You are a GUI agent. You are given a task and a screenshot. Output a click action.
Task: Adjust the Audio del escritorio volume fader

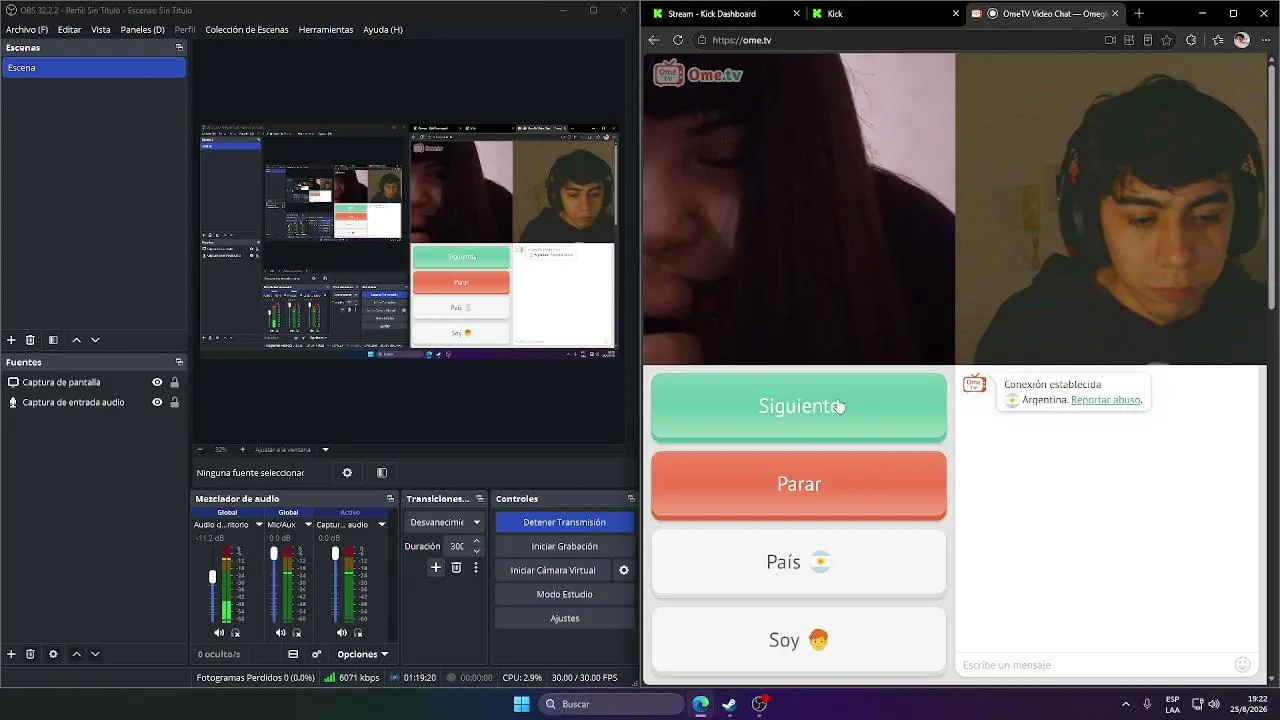(212, 577)
